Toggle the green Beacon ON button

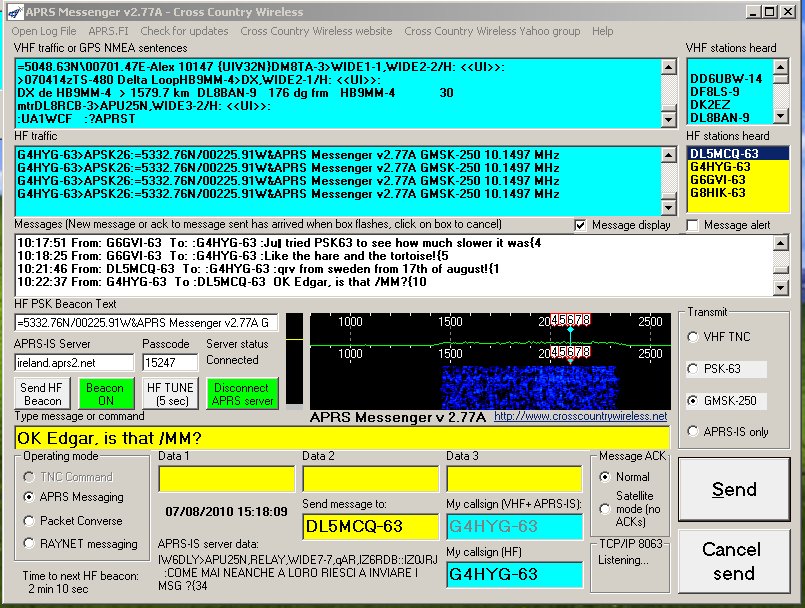pyautogui.click(x=105, y=394)
